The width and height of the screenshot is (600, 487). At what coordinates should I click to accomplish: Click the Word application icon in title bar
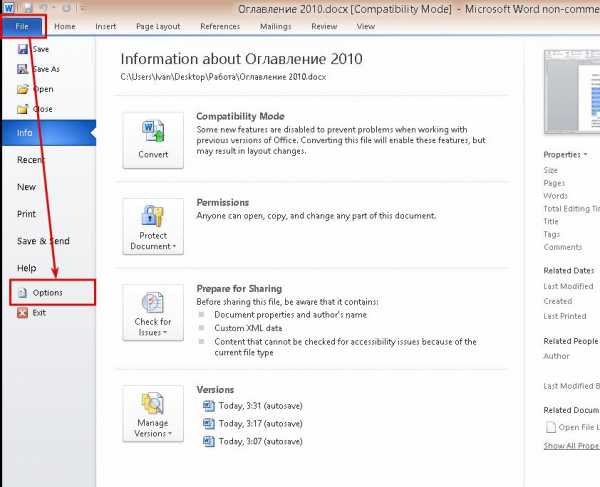[9, 7]
